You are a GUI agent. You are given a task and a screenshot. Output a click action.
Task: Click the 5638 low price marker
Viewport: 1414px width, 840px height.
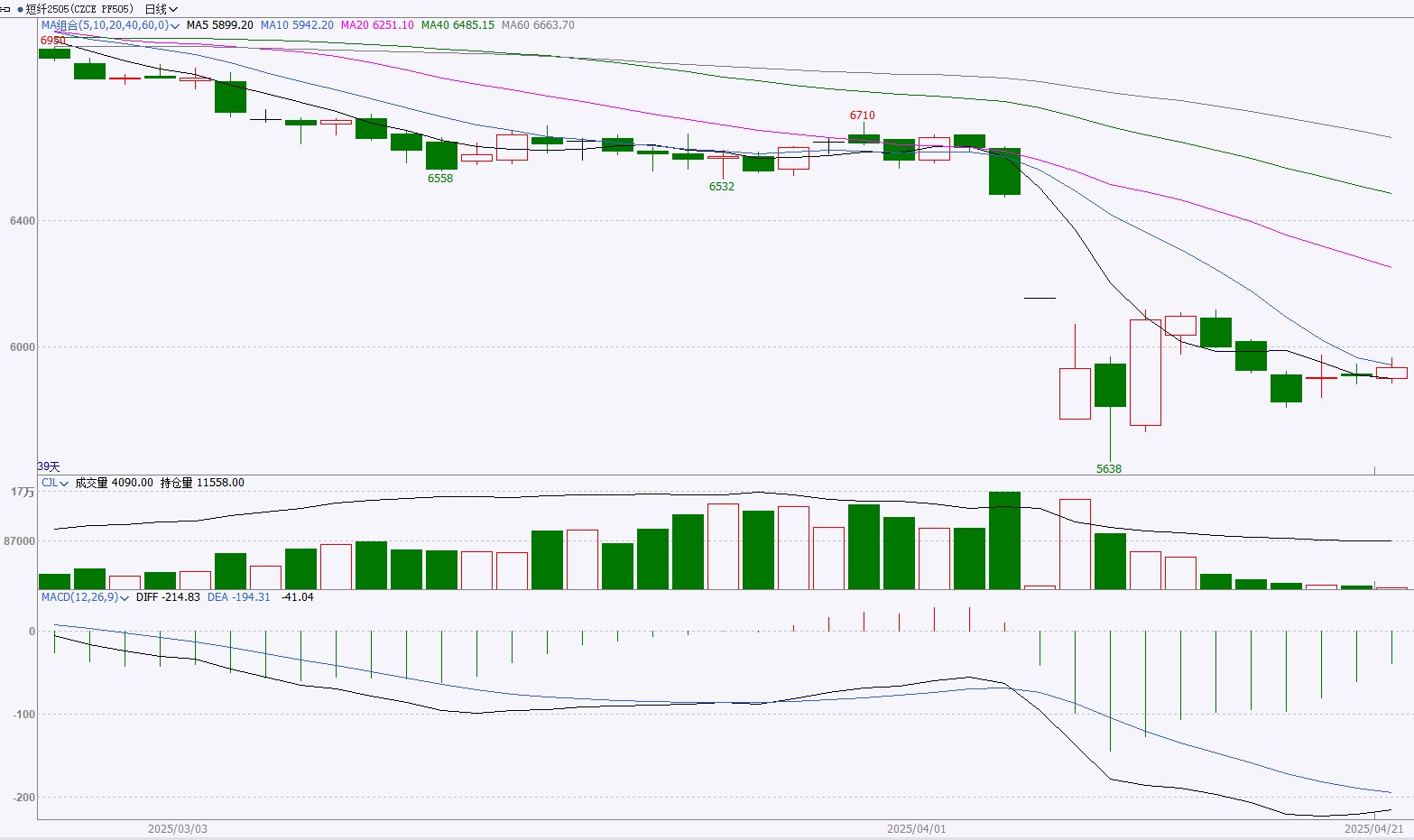pyautogui.click(x=1108, y=469)
